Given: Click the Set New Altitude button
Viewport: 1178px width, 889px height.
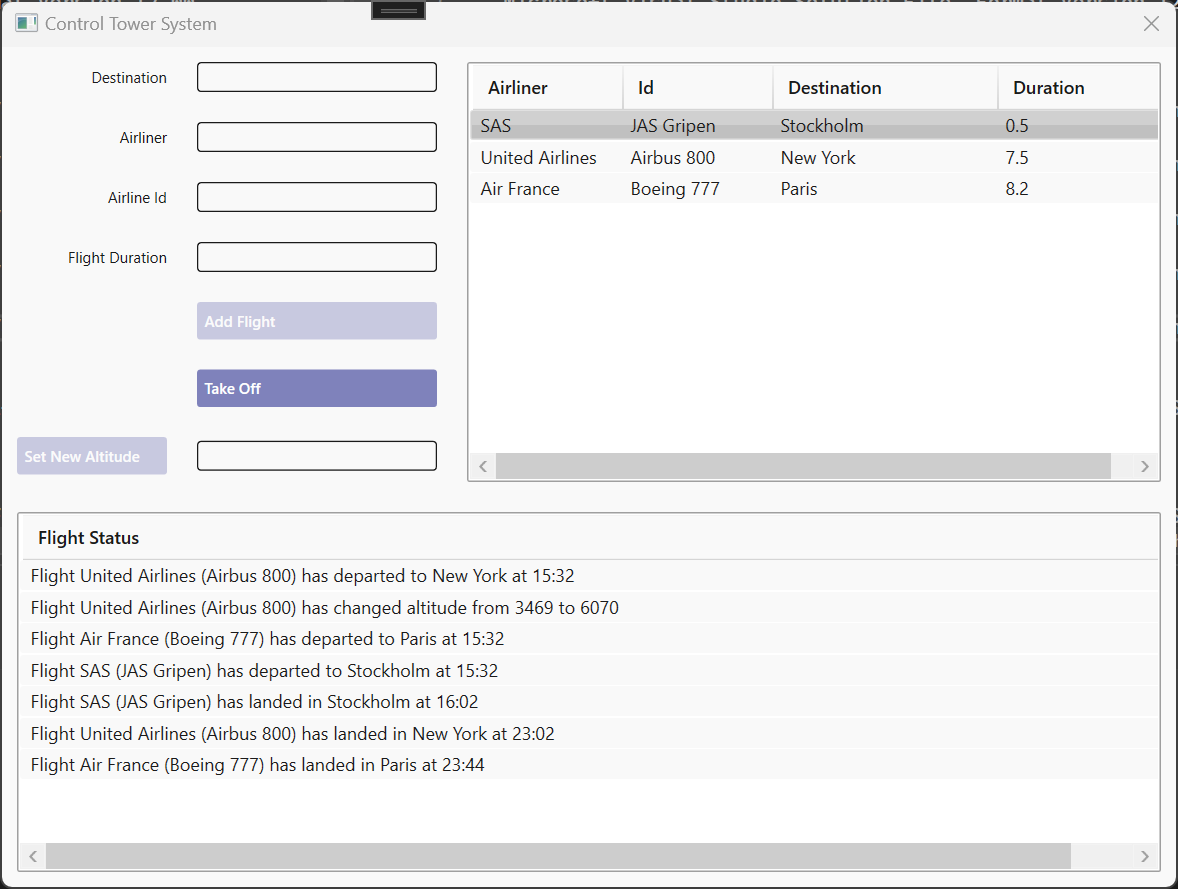Looking at the screenshot, I should 92,456.
